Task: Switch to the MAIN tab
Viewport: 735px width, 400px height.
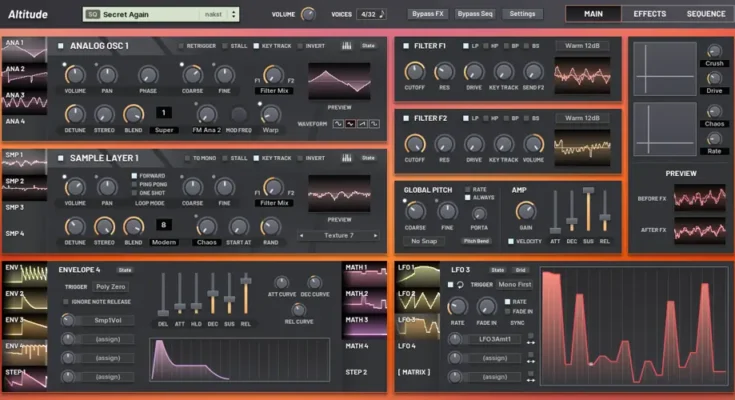Action: (593, 14)
